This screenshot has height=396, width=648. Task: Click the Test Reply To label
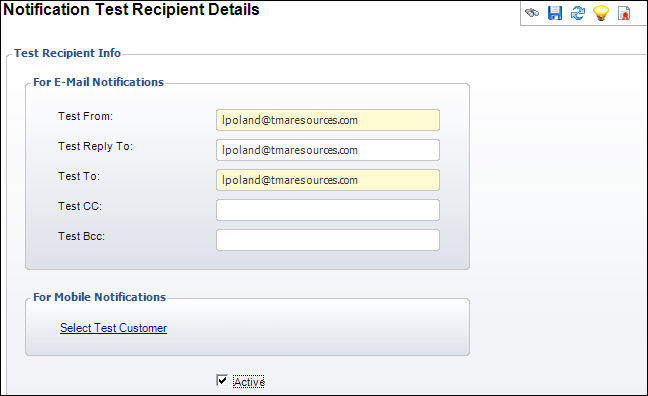coord(95,146)
